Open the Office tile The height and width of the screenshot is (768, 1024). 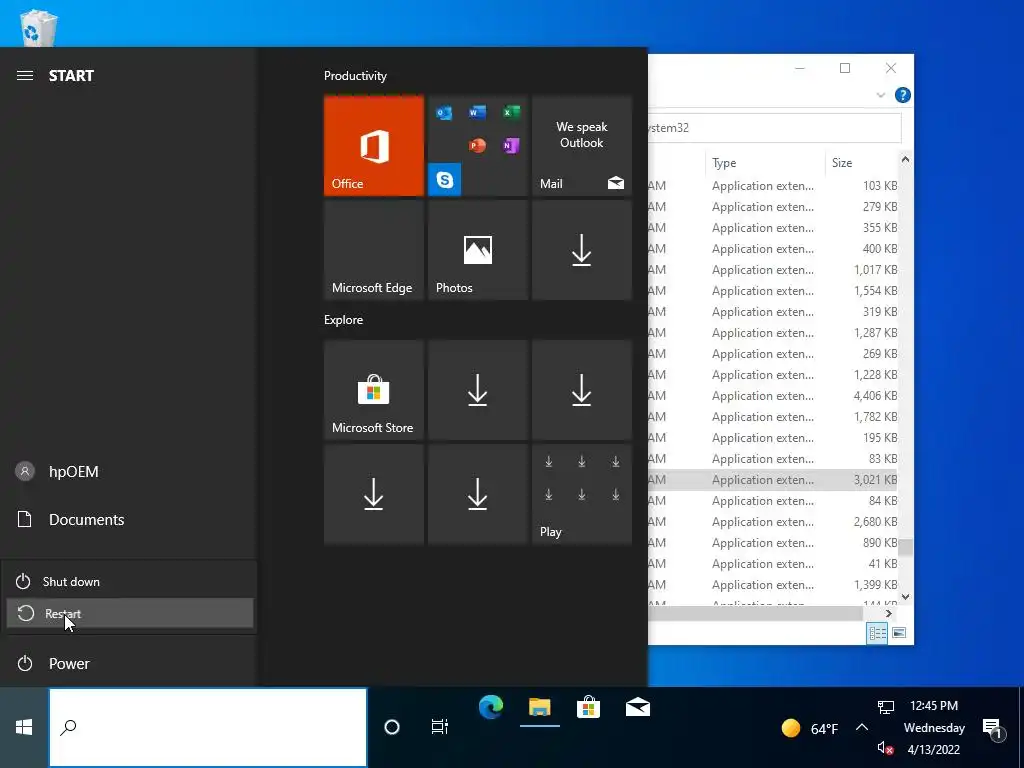374,145
